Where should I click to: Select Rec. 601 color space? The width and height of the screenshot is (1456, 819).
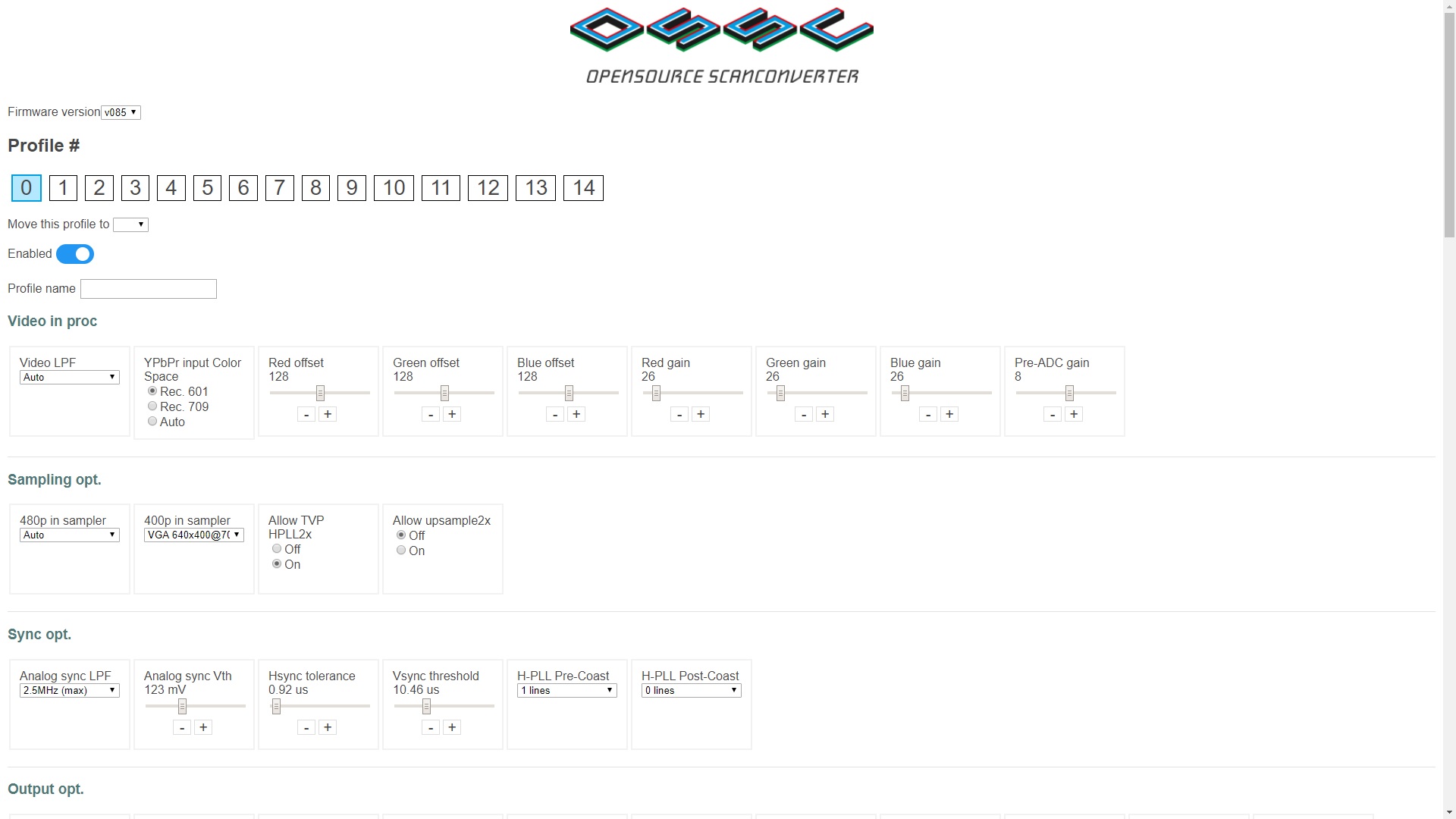click(152, 391)
